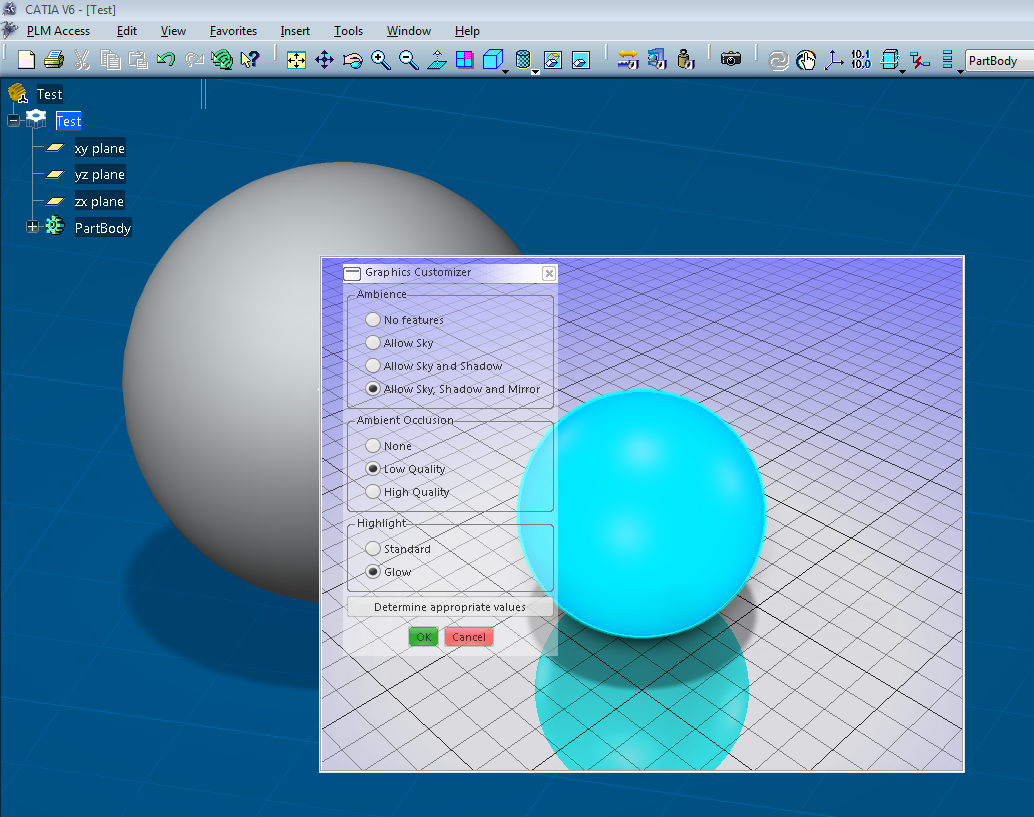
Task: Click the Cut scissors icon
Action: 82,60
